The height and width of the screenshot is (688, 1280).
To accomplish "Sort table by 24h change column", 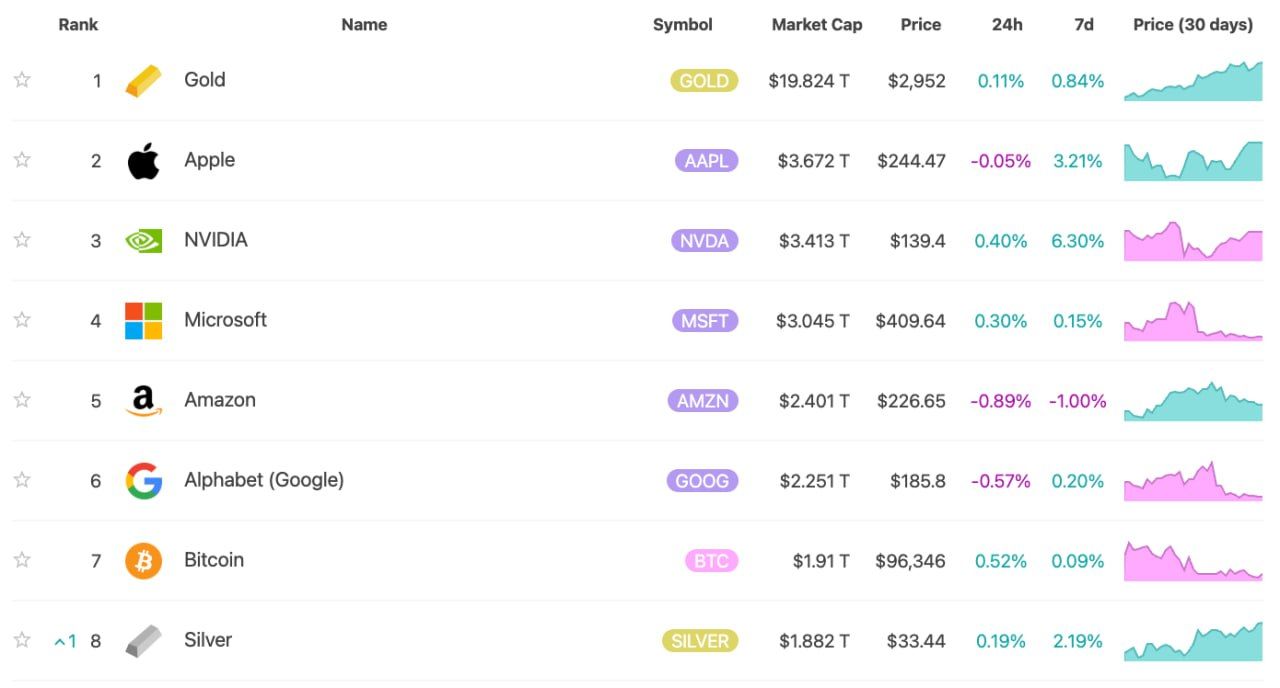I will tap(1007, 25).
